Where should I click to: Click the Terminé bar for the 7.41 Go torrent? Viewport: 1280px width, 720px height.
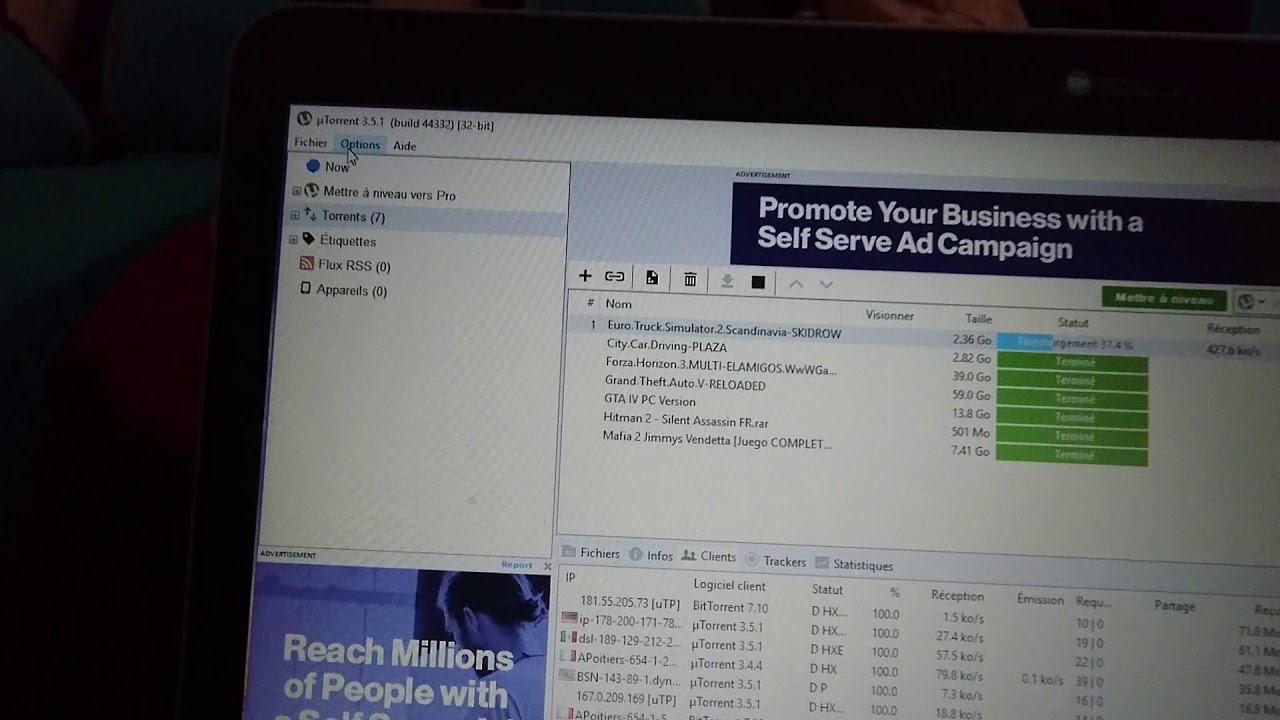point(1073,455)
